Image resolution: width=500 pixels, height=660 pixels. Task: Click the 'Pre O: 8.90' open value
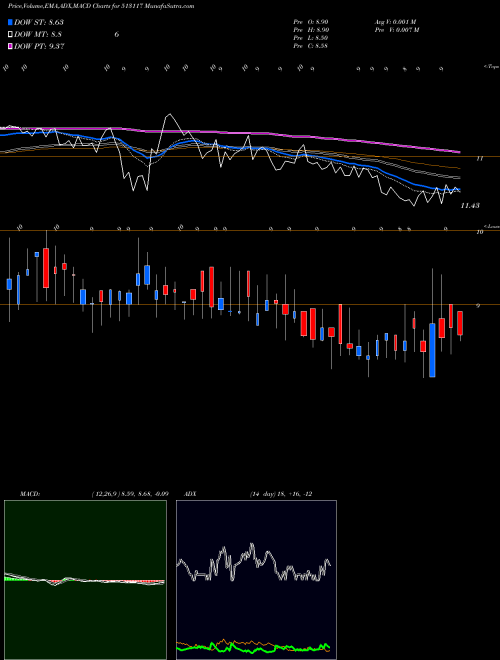311,22
